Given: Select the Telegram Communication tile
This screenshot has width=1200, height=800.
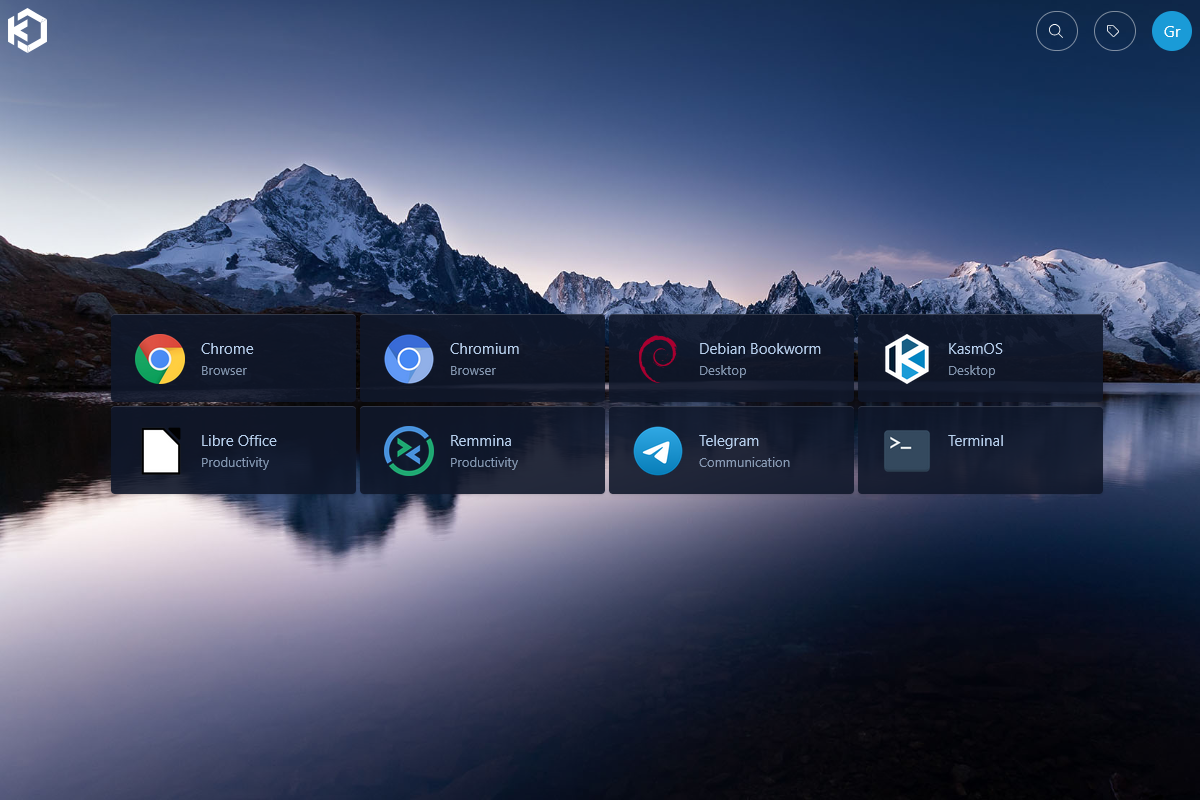Looking at the screenshot, I should click(731, 451).
